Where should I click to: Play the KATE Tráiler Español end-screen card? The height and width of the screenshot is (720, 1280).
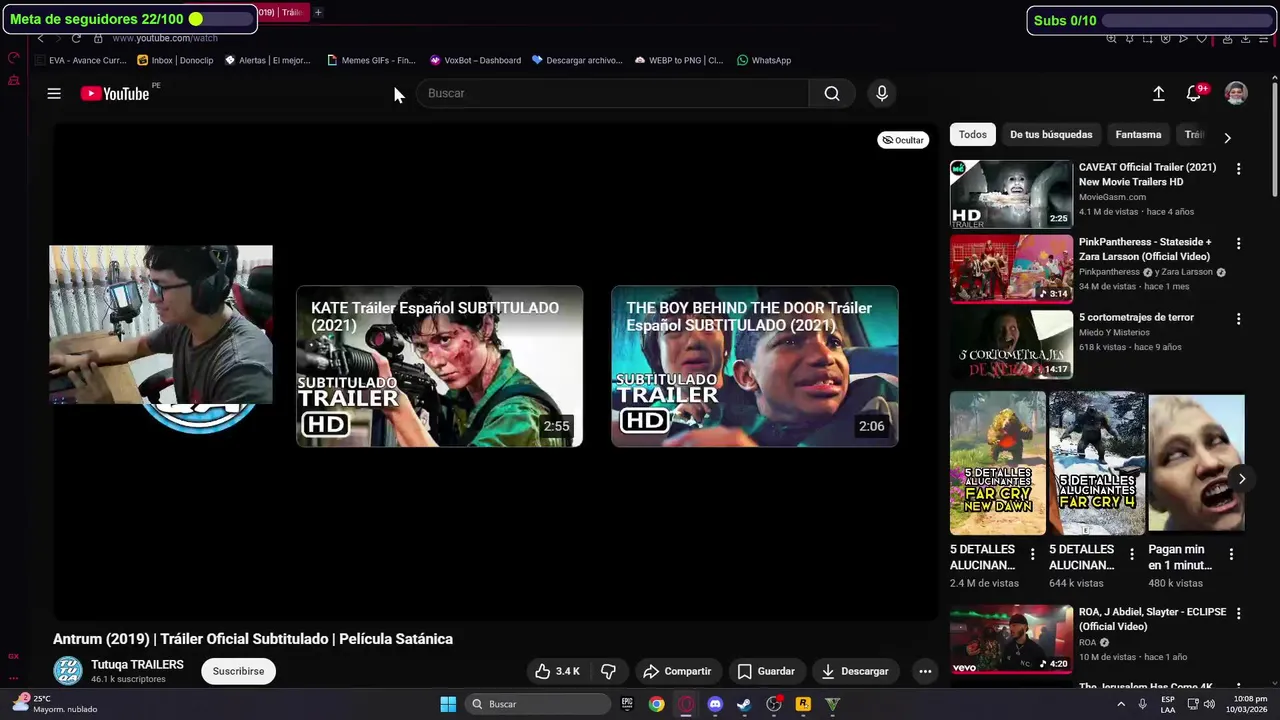tap(439, 366)
